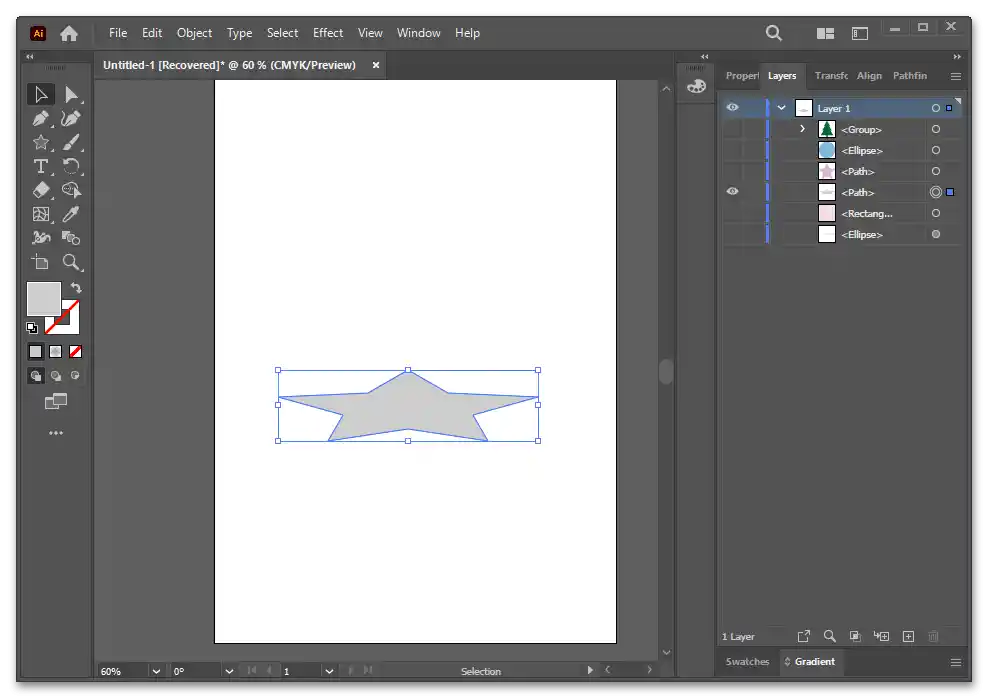Collapse Layer 1 contents

coord(782,108)
